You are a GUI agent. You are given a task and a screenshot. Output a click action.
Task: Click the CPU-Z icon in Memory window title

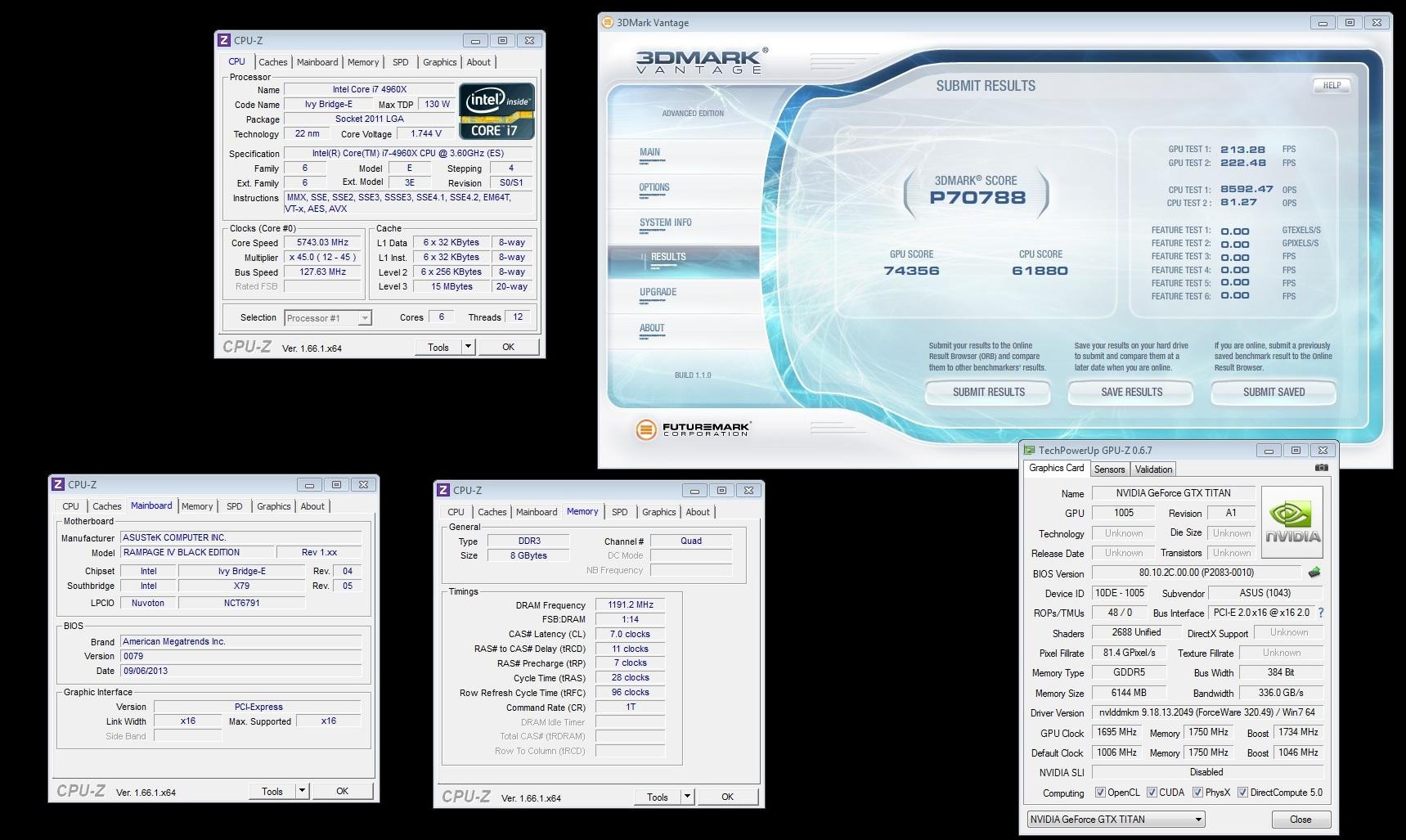pos(443,490)
